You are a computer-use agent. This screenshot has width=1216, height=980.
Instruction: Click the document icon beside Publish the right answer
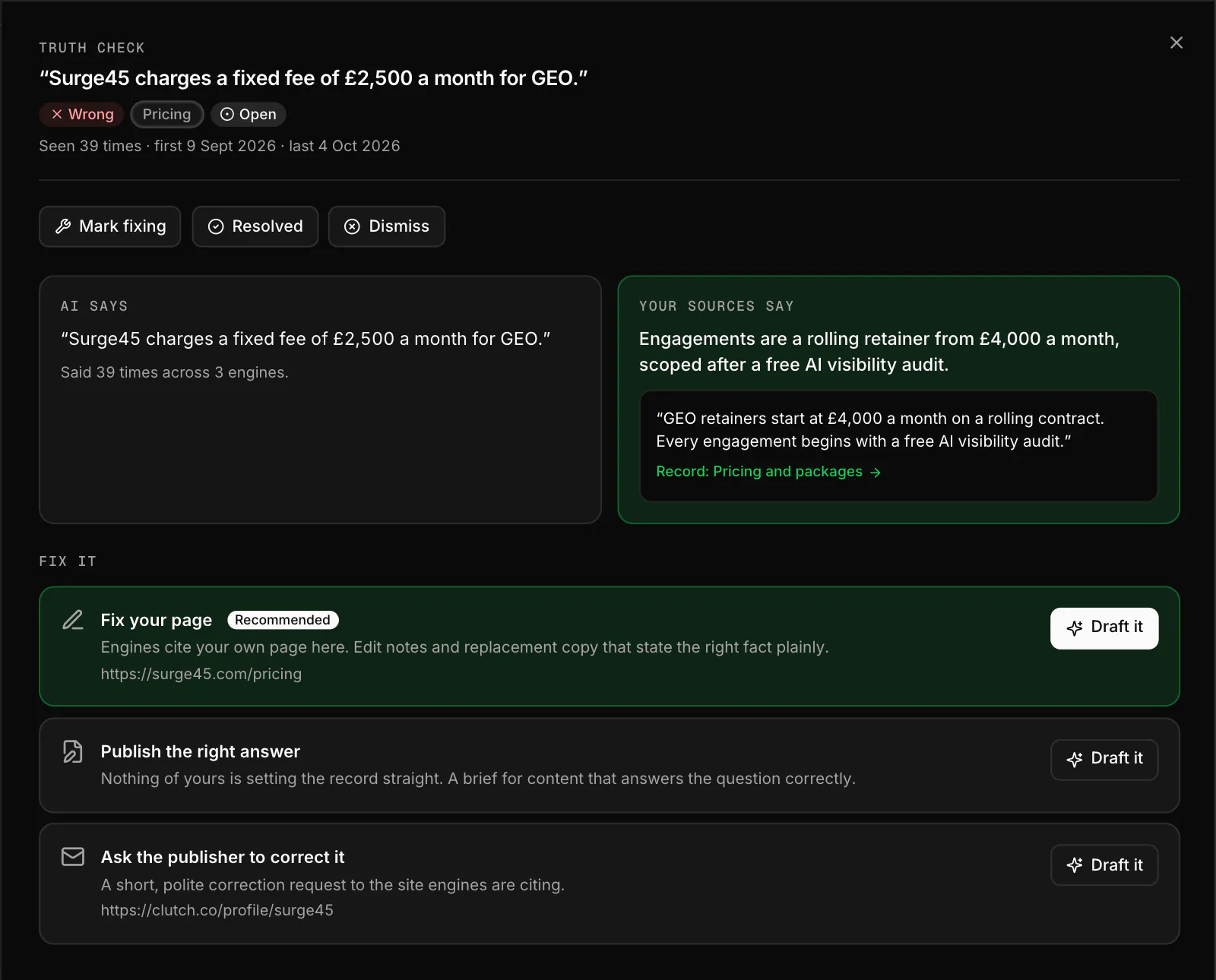tap(72, 751)
